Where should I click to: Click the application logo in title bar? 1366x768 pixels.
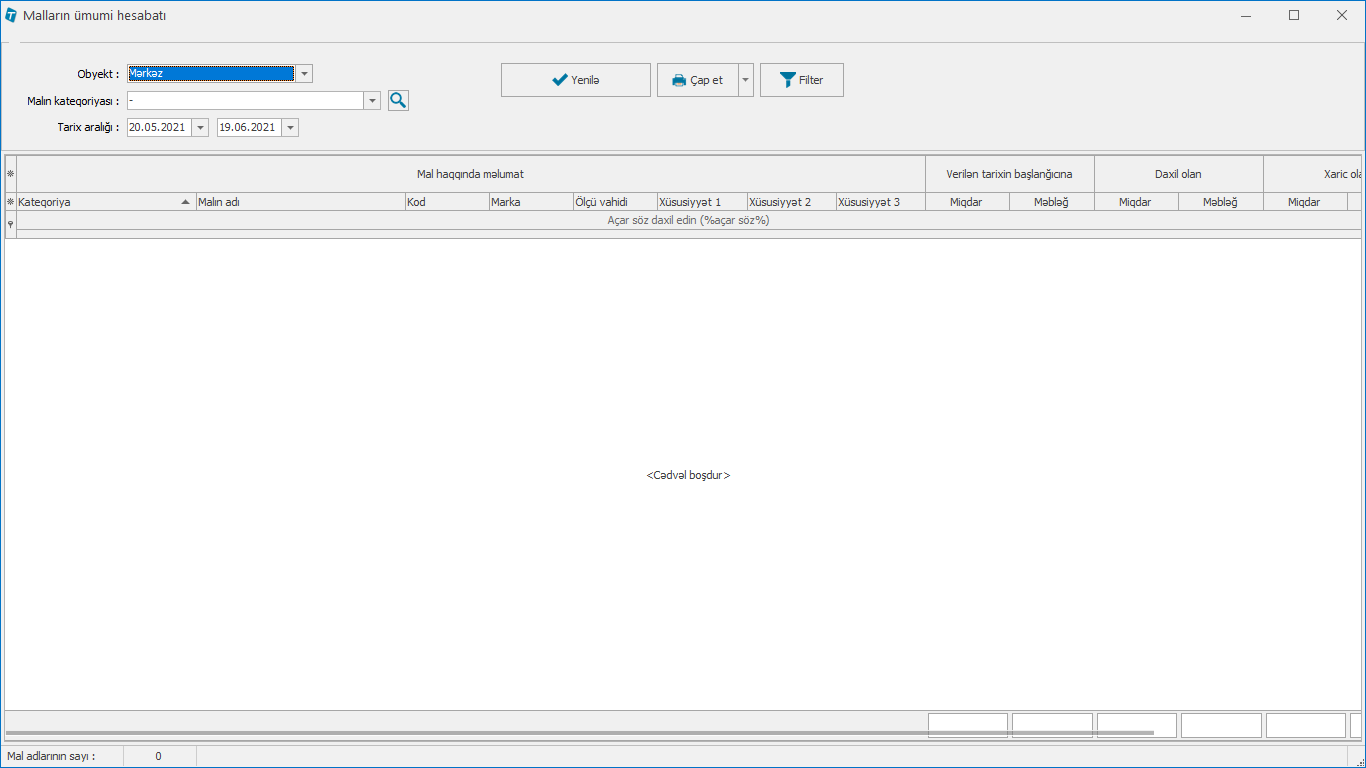click(11, 15)
